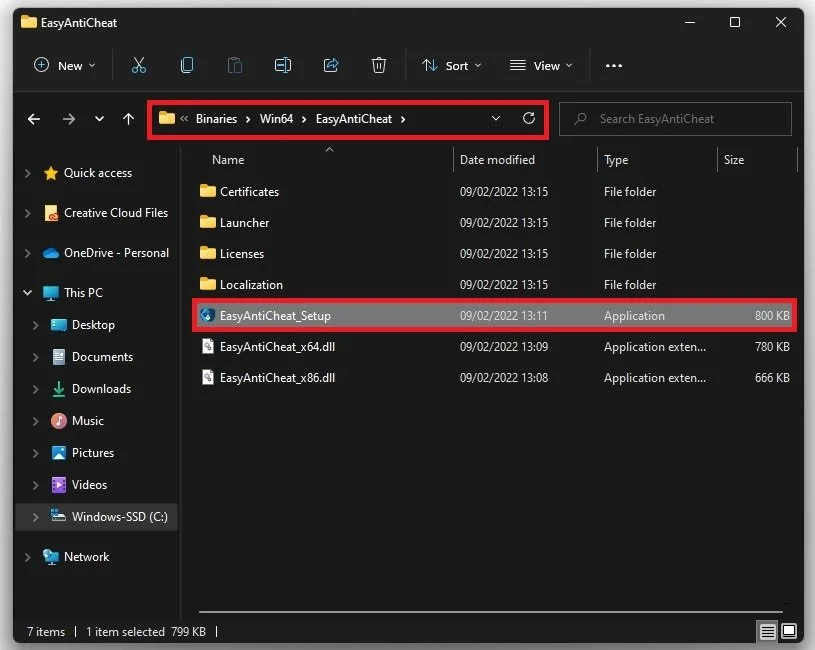Click the Cut scissors icon
The width and height of the screenshot is (815, 650).
(x=139, y=65)
